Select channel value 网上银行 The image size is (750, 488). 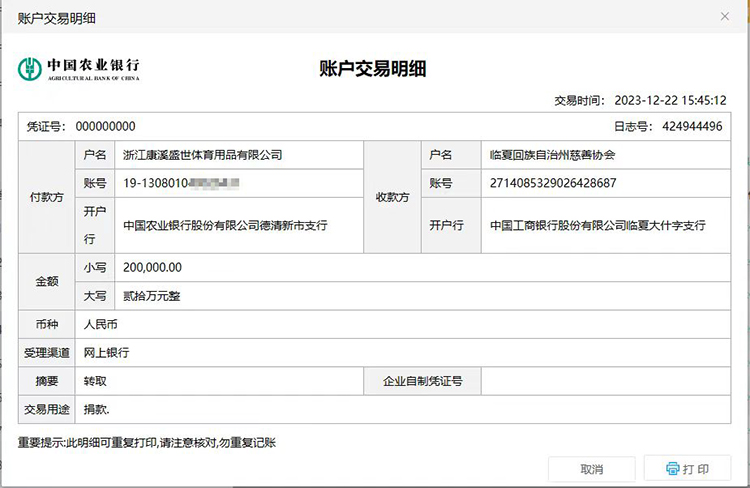[x=107, y=353]
